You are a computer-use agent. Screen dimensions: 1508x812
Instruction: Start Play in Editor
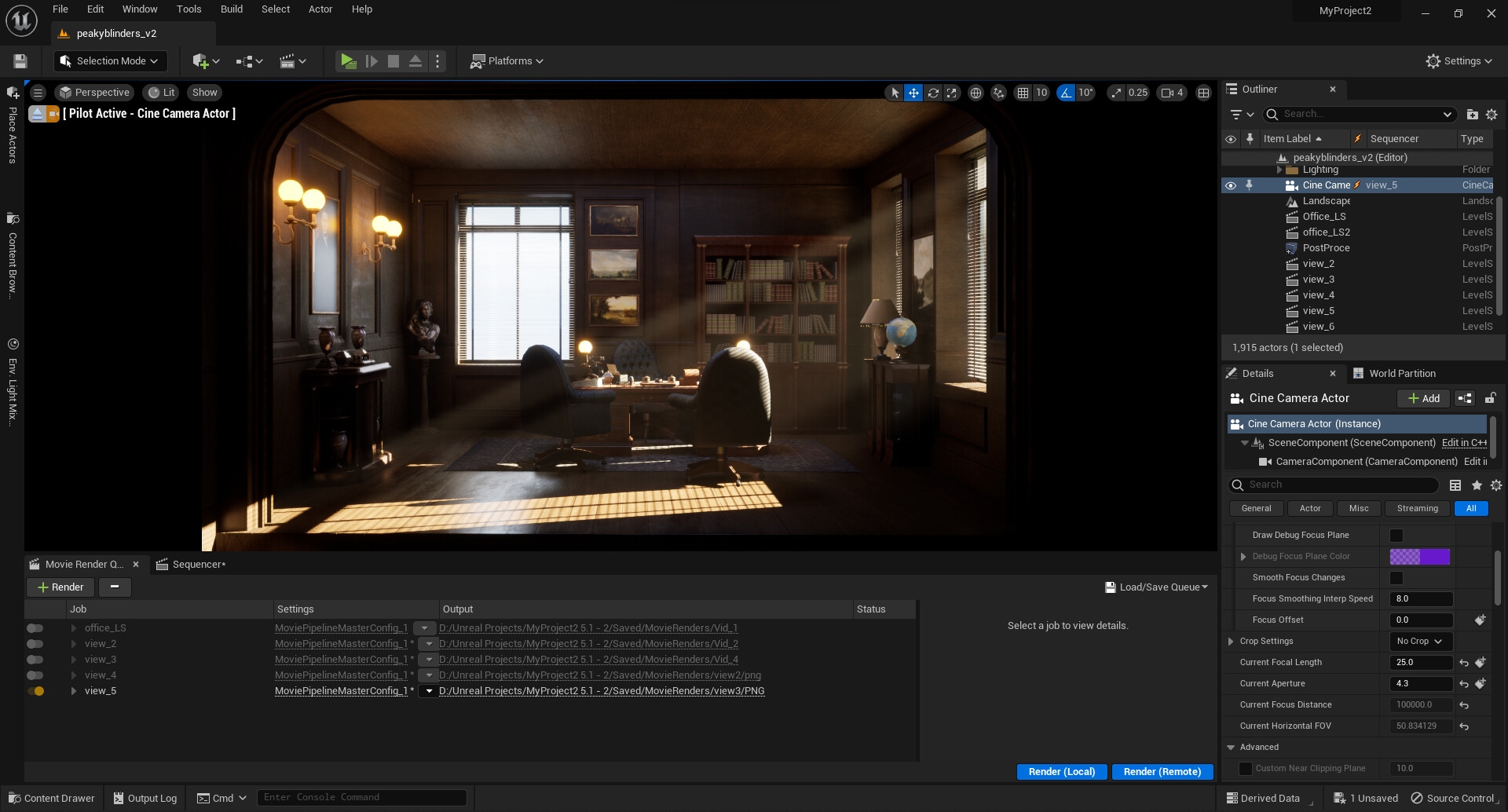(x=348, y=61)
